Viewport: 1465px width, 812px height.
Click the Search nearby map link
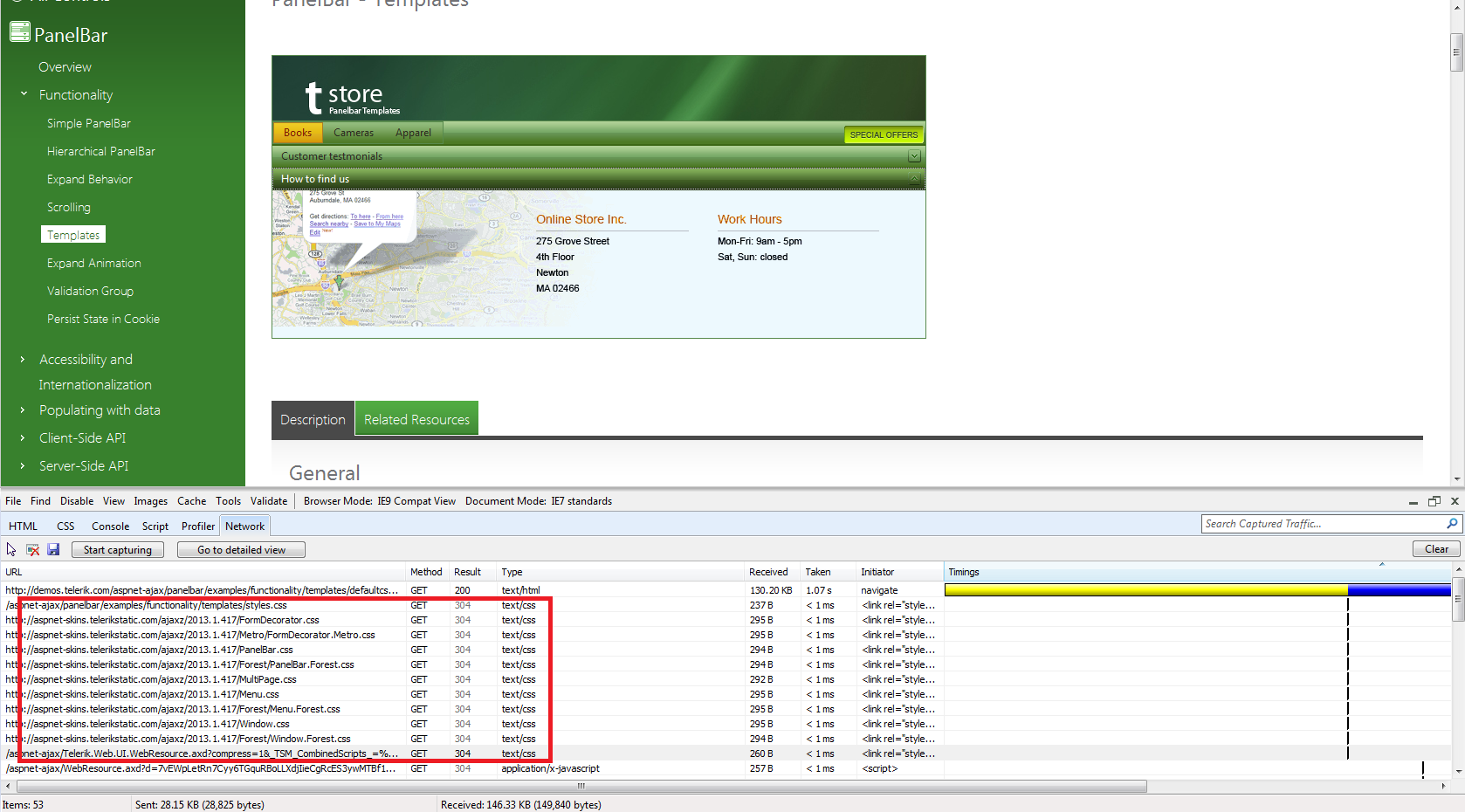(329, 224)
